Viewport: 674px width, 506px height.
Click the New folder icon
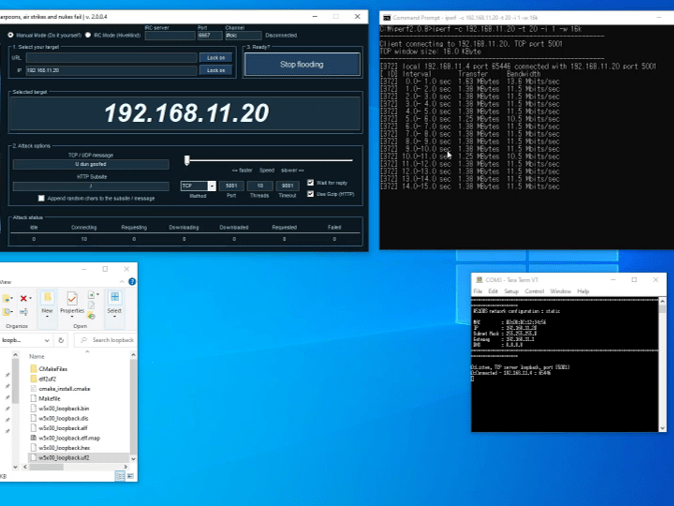coord(47,298)
